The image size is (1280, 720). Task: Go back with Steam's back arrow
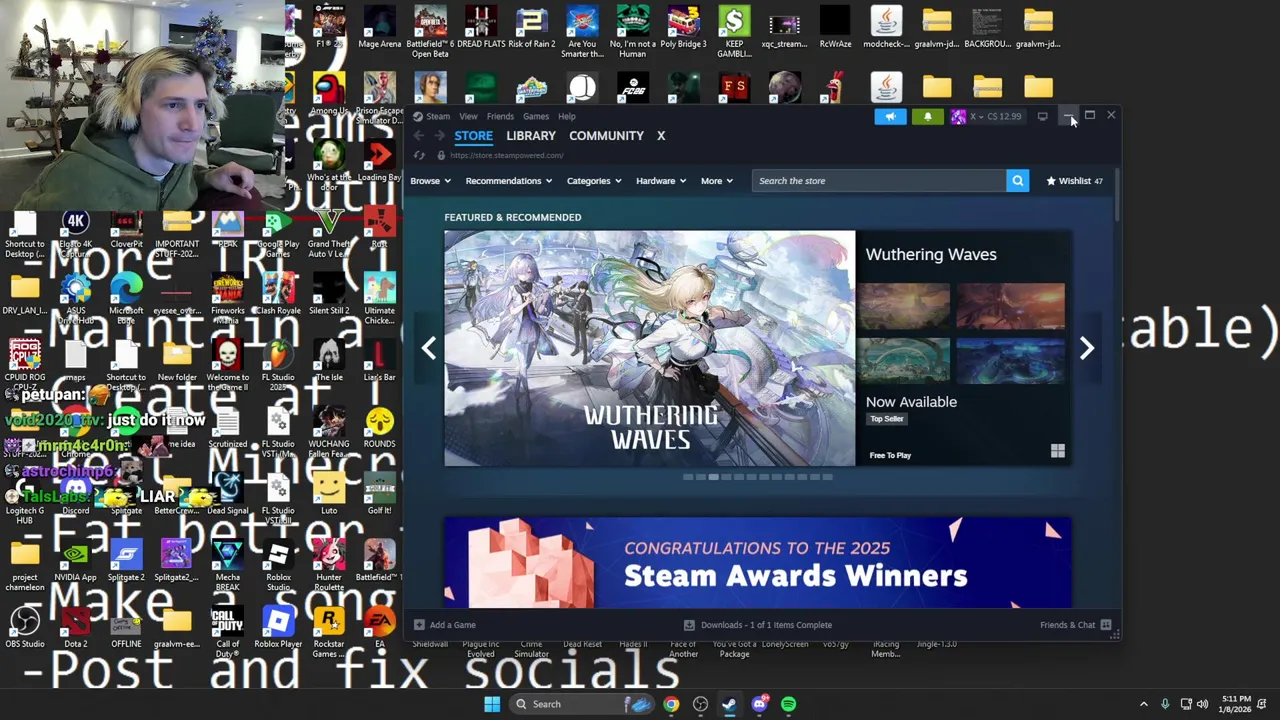coord(419,136)
